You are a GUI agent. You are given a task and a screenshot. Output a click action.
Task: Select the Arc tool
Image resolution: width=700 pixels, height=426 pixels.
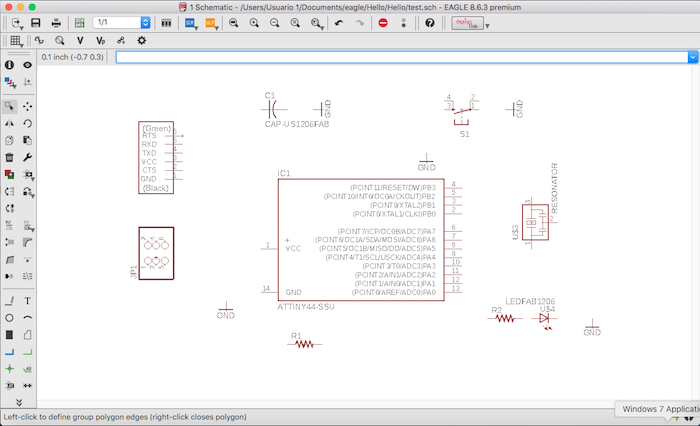pyautogui.click(x=27, y=318)
